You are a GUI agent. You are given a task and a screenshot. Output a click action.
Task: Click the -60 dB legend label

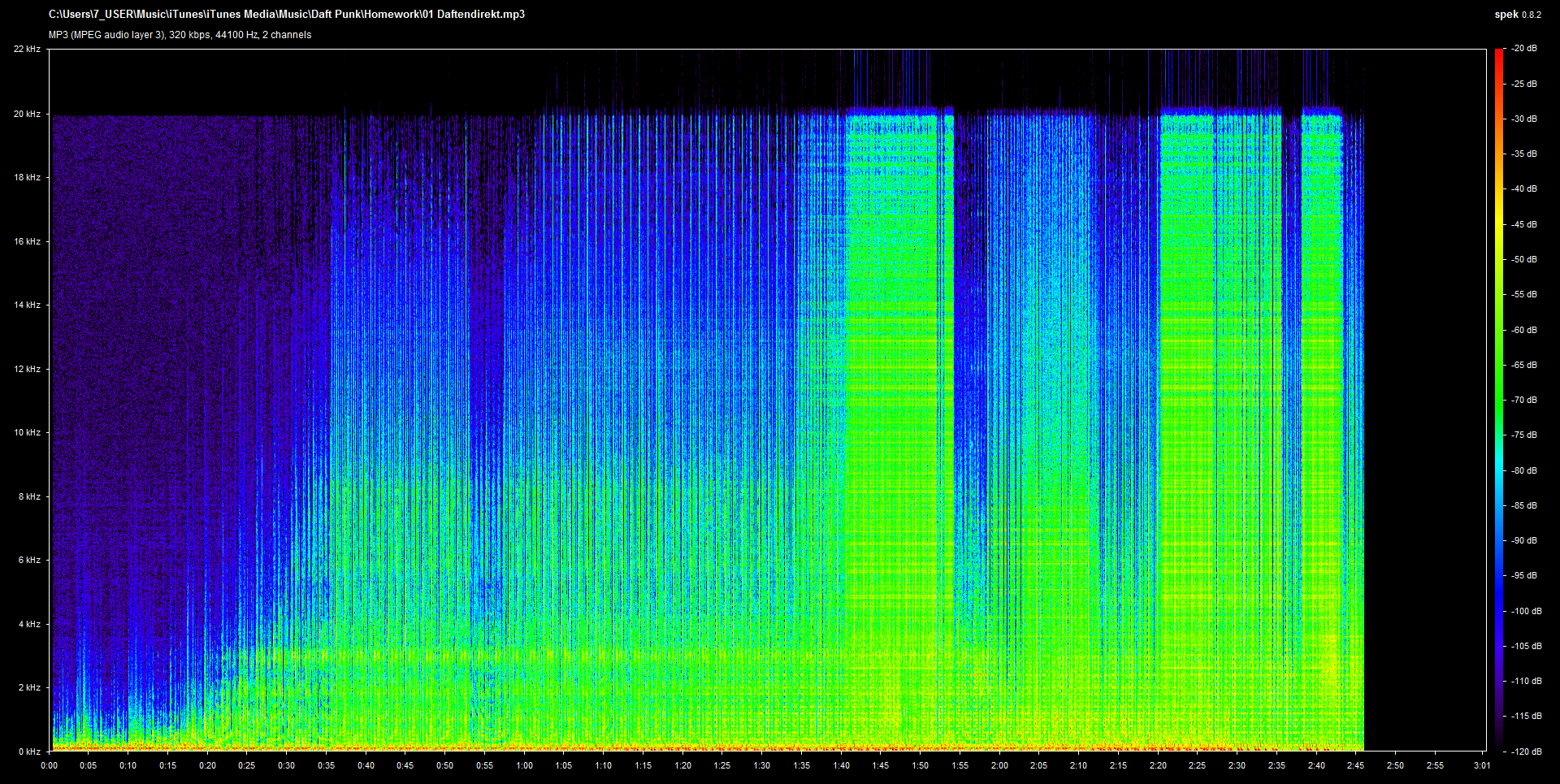pos(1524,330)
